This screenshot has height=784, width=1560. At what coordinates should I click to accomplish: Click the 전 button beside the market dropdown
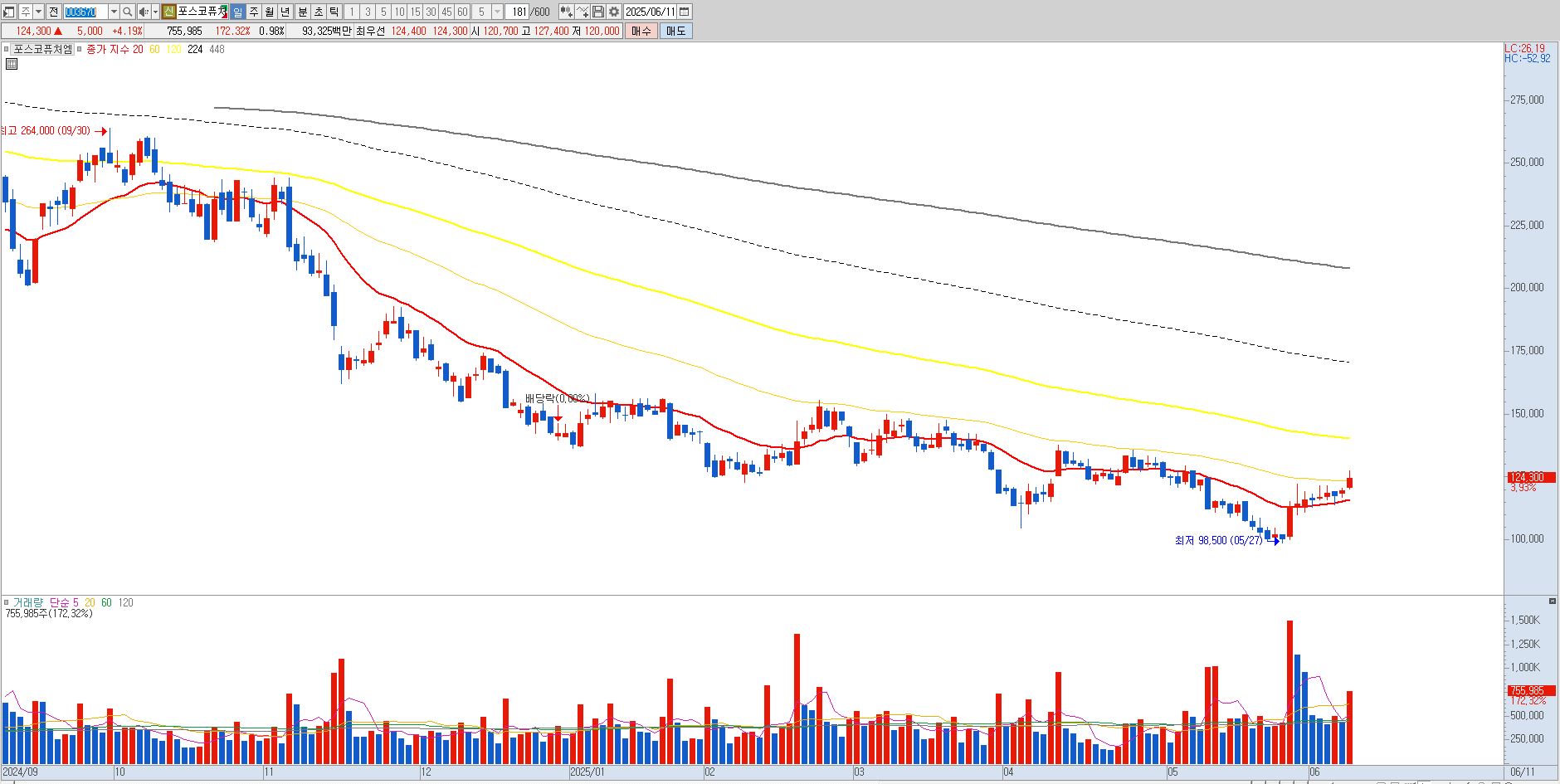(x=53, y=12)
